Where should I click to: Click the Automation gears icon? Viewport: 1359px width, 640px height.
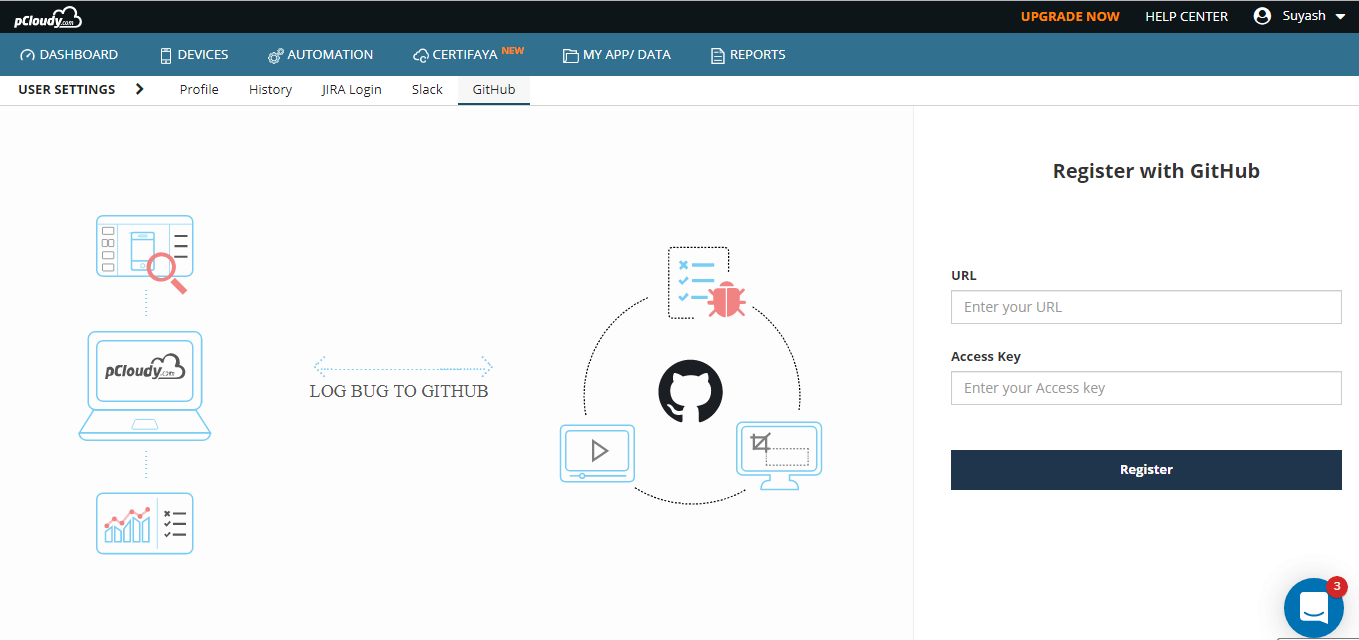click(276, 56)
